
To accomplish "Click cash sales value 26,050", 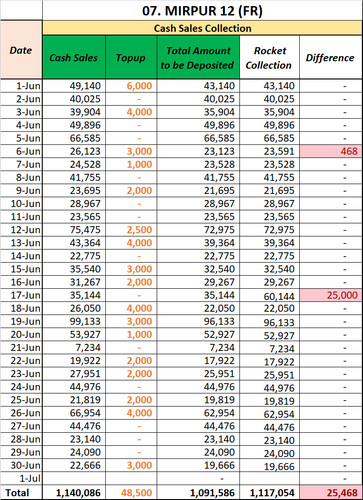I will [74, 308].
